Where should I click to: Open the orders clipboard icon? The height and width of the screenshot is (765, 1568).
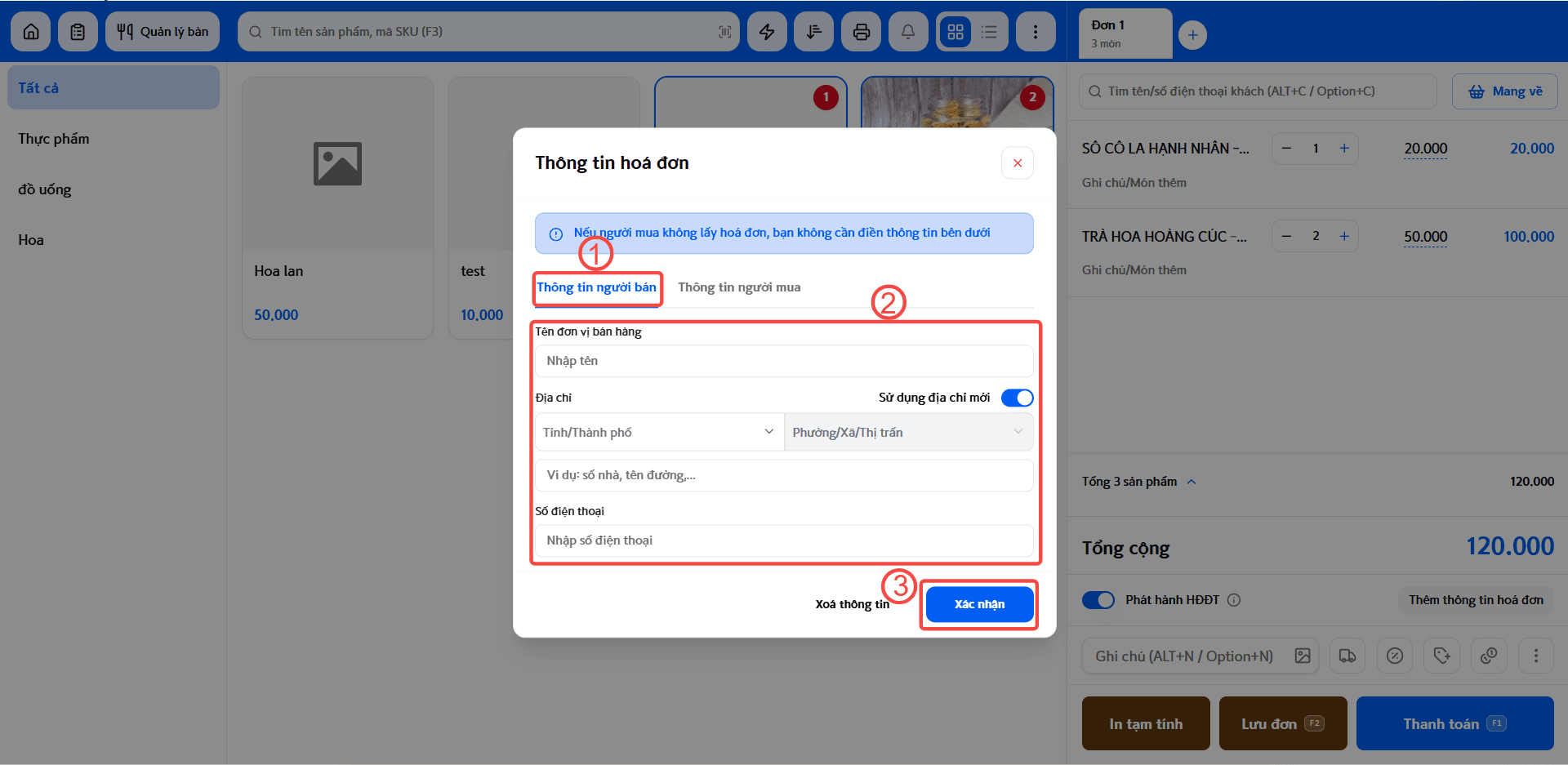(x=78, y=32)
